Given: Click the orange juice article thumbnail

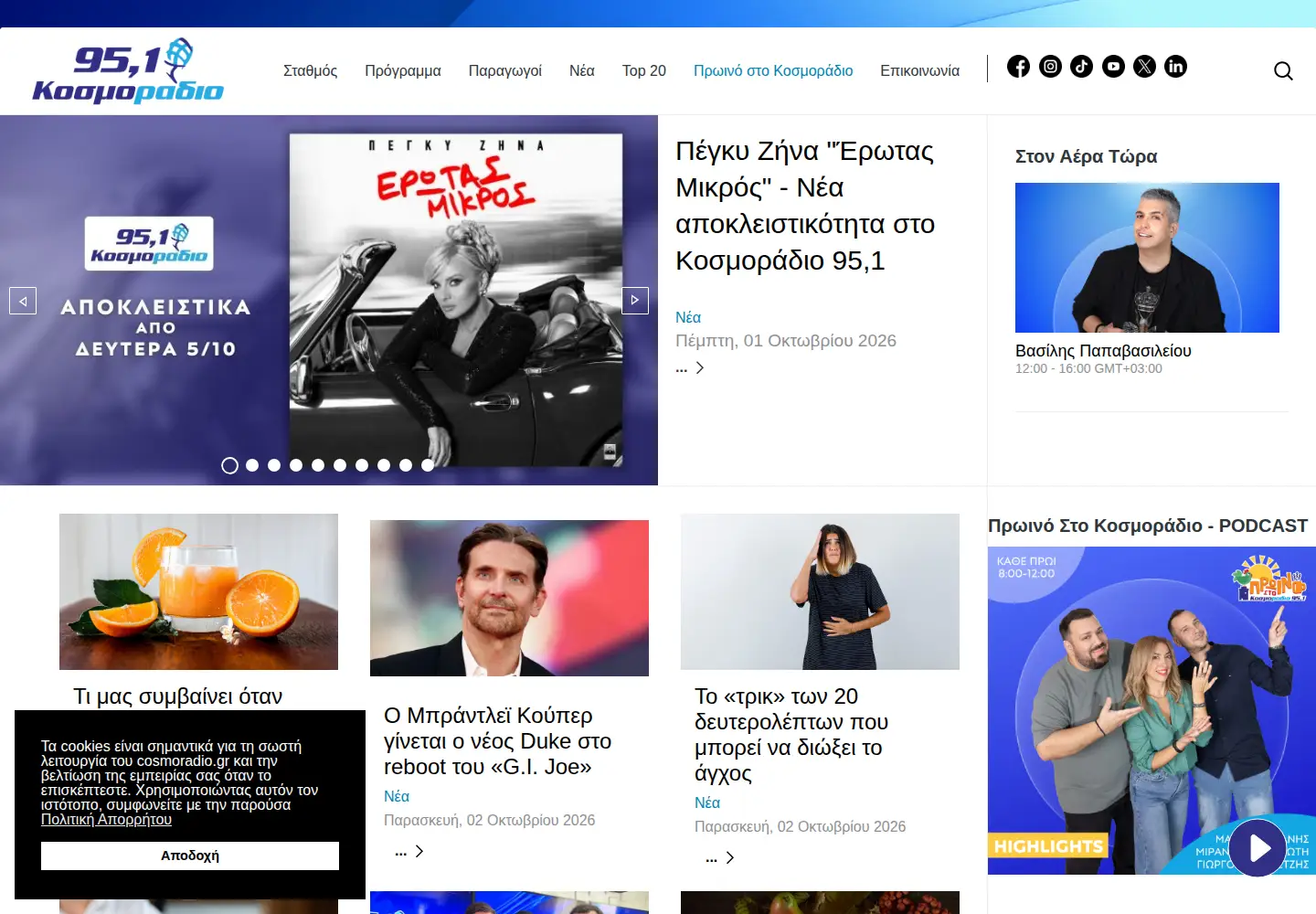Looking at the screenshot, I should [x=198, y=591].
